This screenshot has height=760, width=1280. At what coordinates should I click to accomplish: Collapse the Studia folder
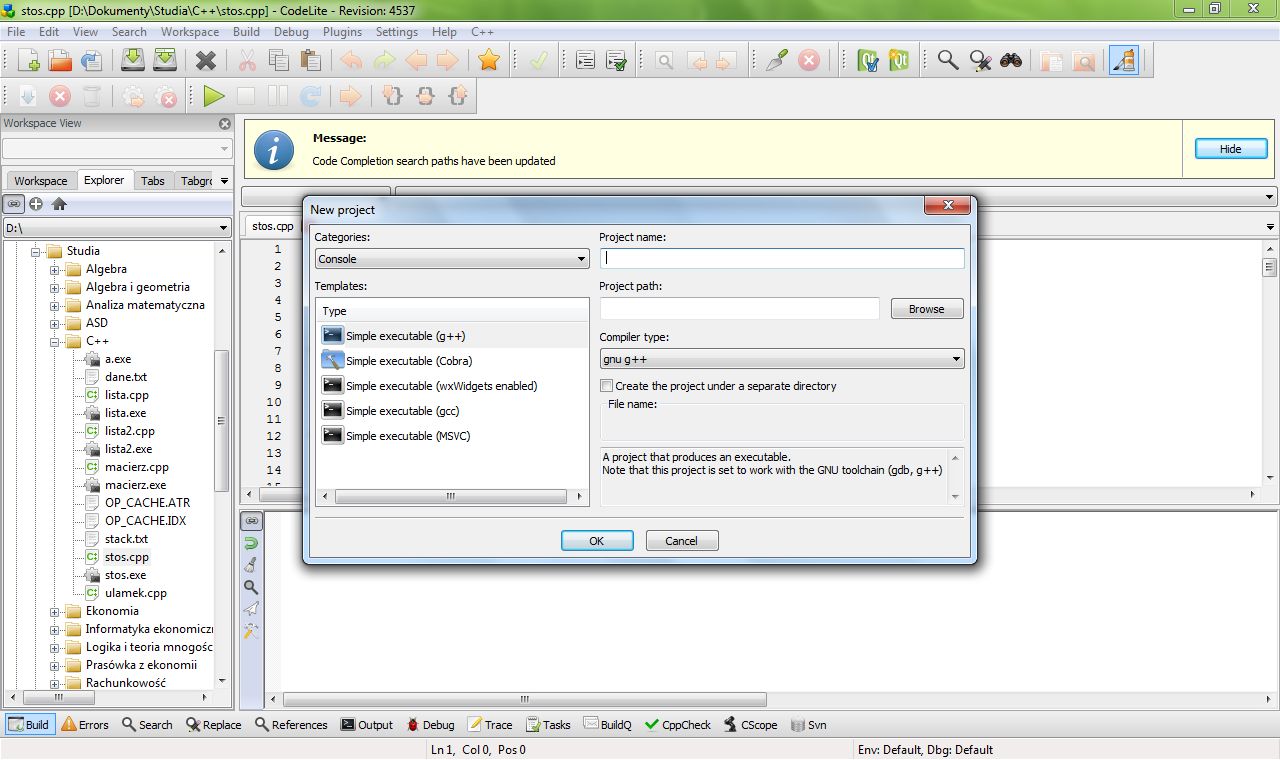pos(37,252)
